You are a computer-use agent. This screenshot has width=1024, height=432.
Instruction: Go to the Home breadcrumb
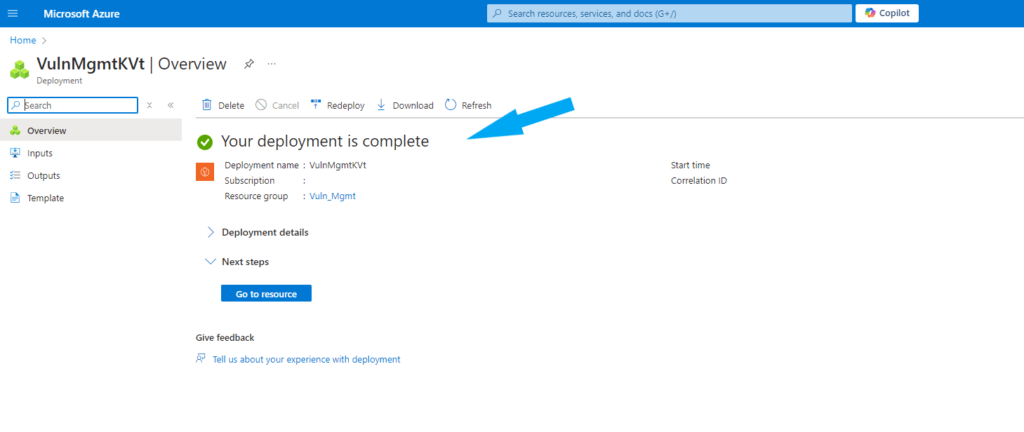(x=23, y=40)
